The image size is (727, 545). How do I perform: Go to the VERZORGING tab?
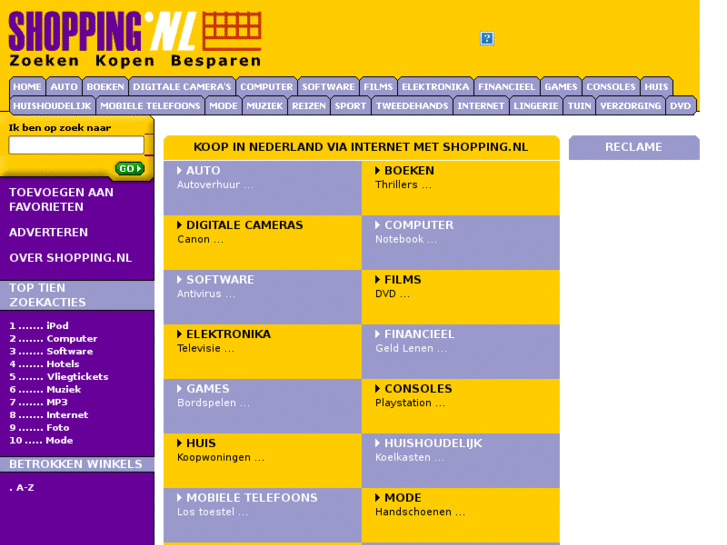point(630,105)
